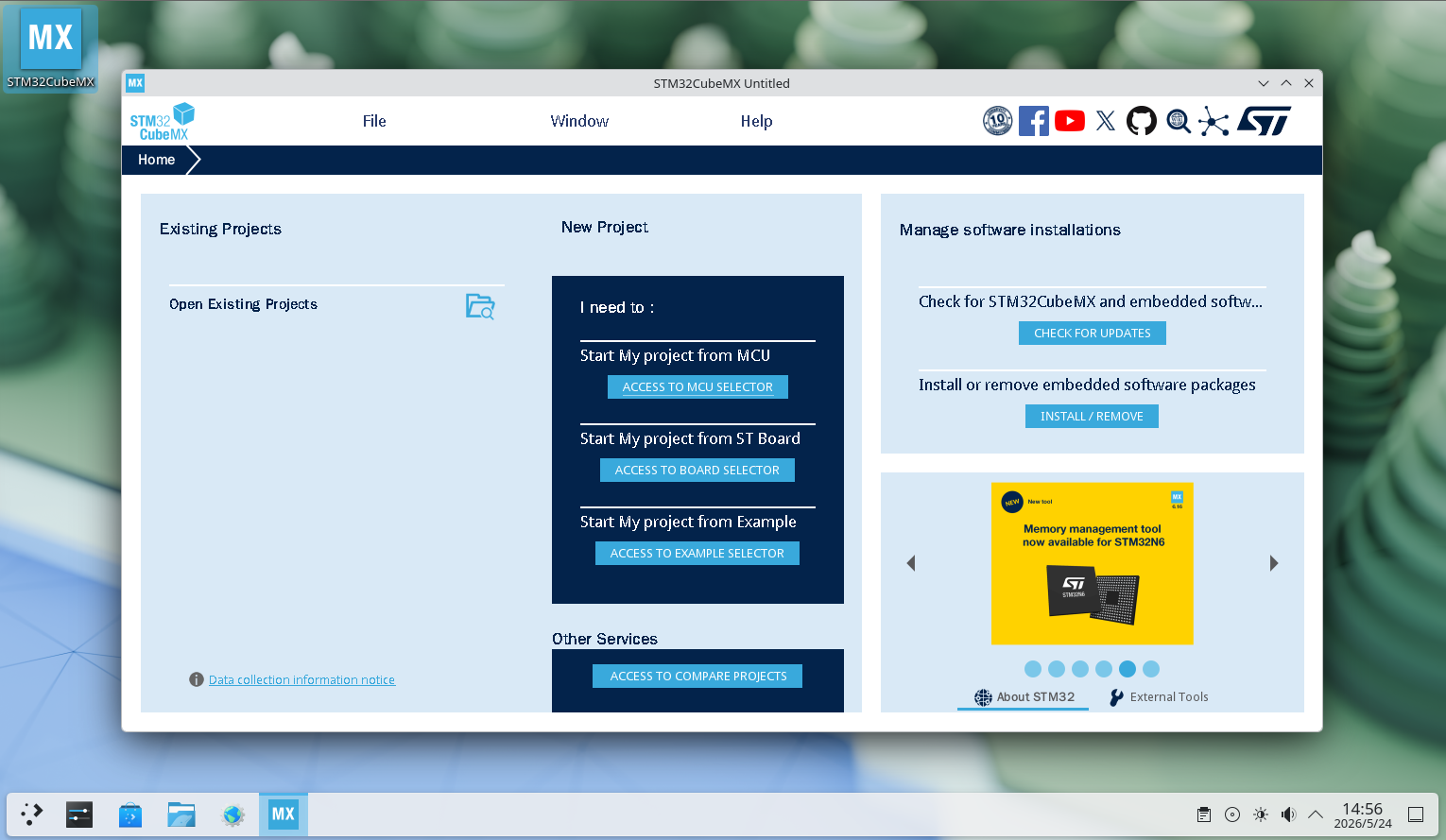
Task: Click the 'Open Existing Projects' label
Action: (243, 304)
